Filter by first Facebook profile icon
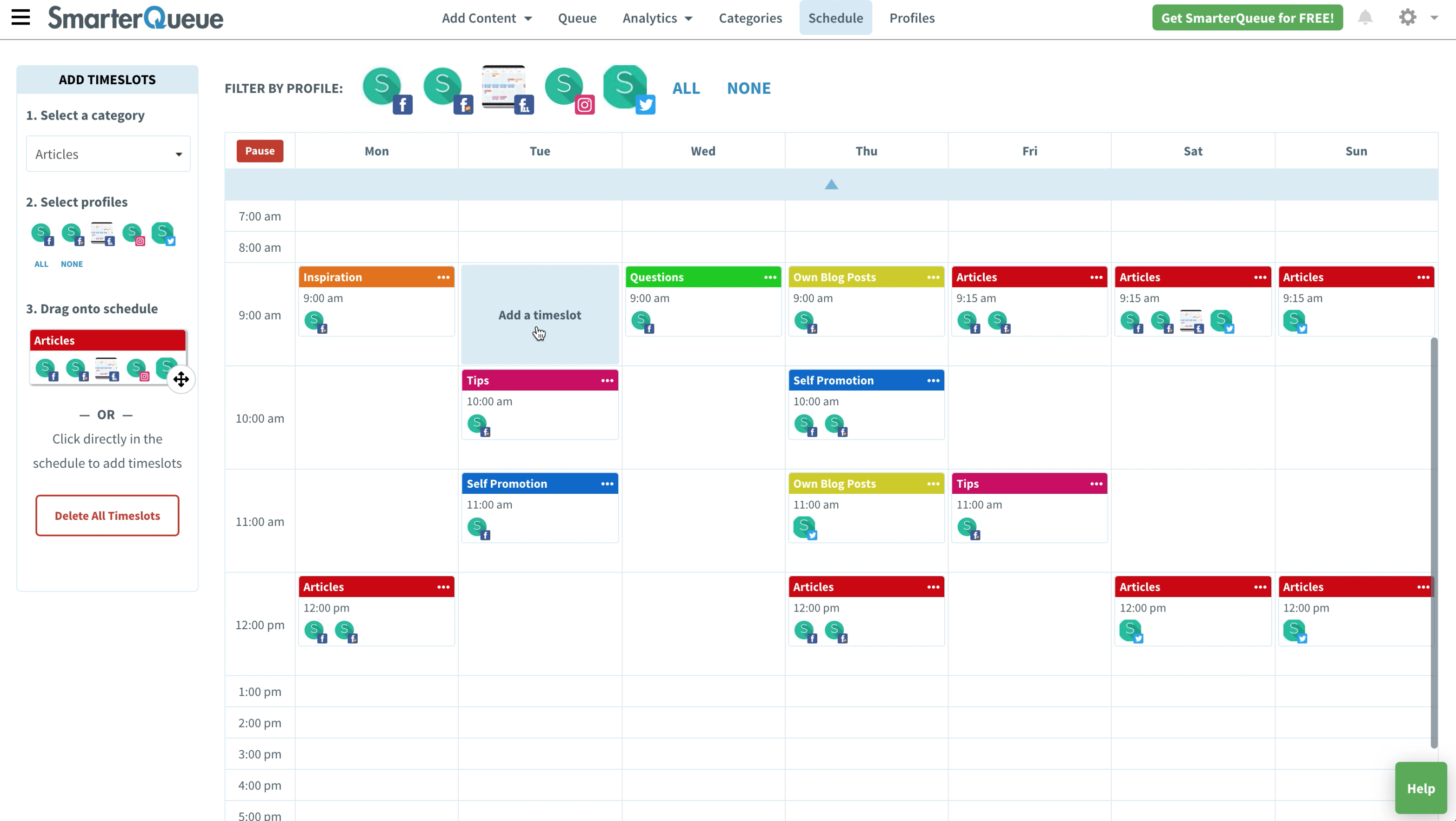This screenshot has width=1456, height=821. tap(388, 90)
